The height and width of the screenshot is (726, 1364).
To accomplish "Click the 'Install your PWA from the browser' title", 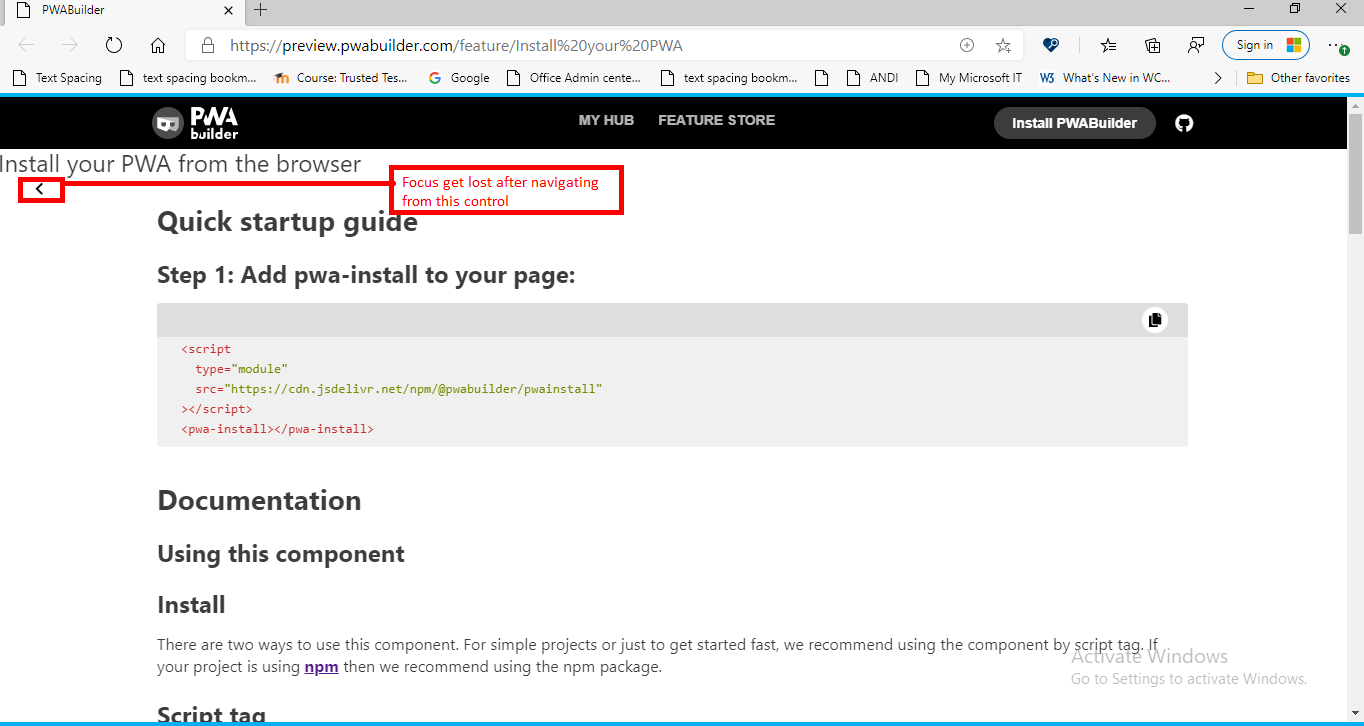I will [x=180, y=164].
